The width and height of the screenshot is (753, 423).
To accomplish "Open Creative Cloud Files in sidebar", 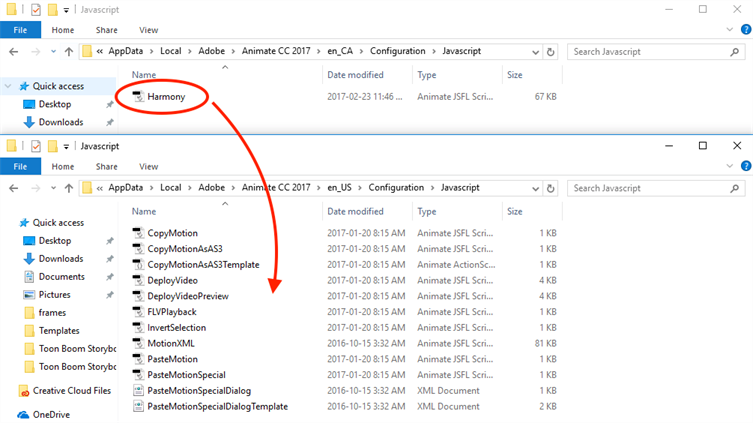I will pyautogui.click(x=73, y=391).
